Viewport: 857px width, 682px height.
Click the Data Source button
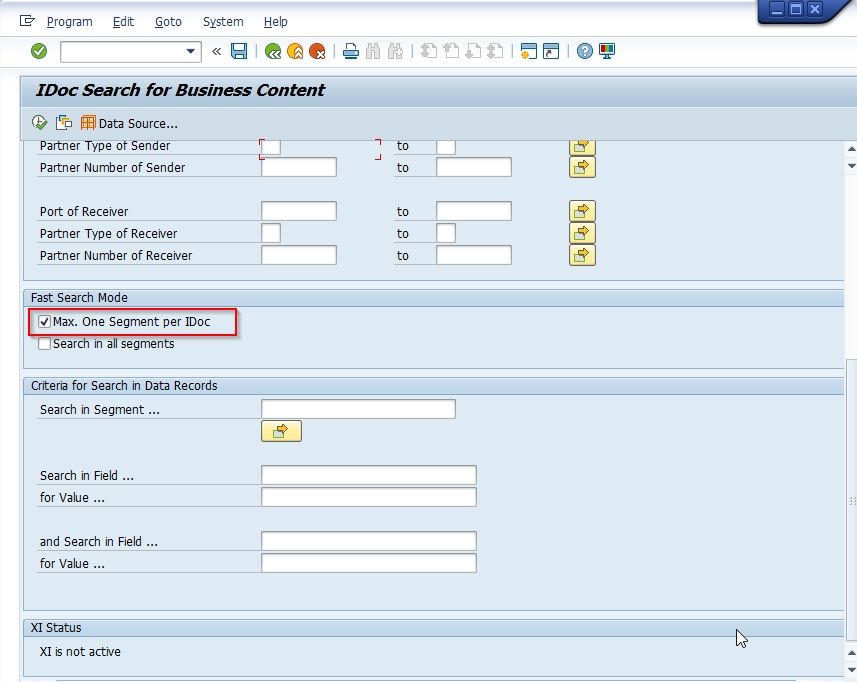click(x=129, y=123)
